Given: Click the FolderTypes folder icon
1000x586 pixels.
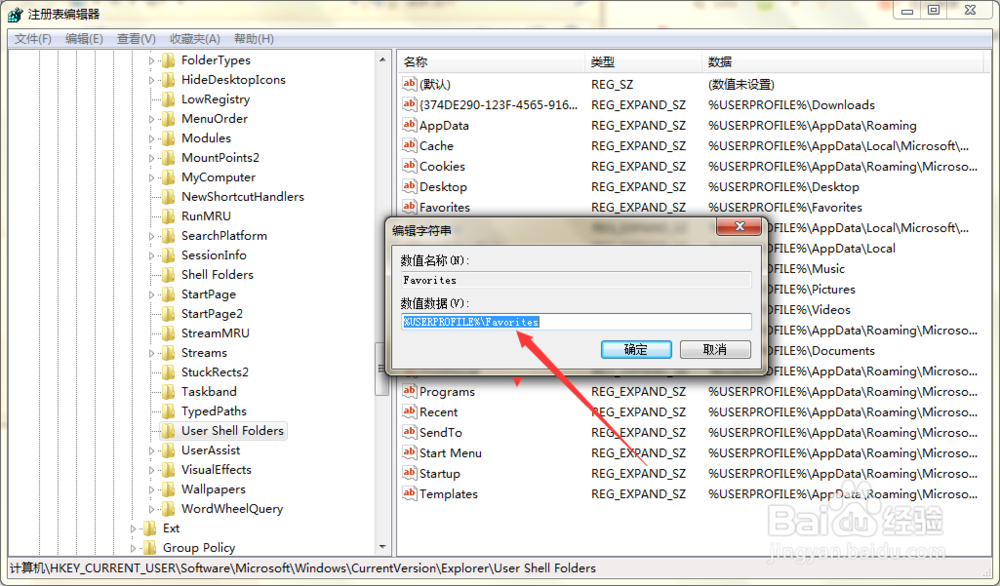Looking at the screenshot, I should coord(168,61).
